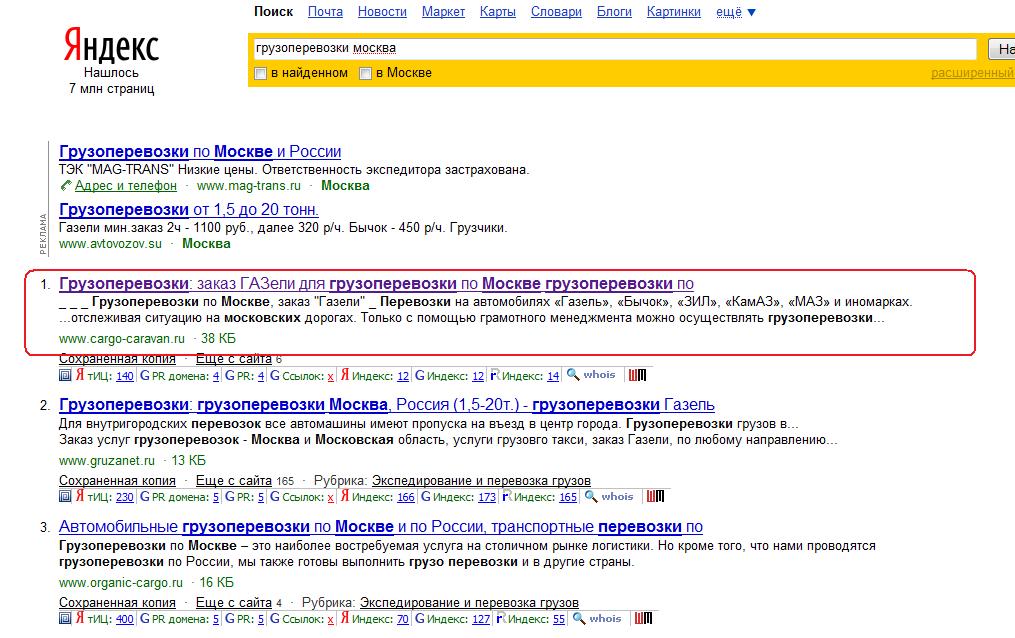1015x638 pixels.
Task: Open 'Еще с сайта' link with 165 pages
Action: (234, 481)
